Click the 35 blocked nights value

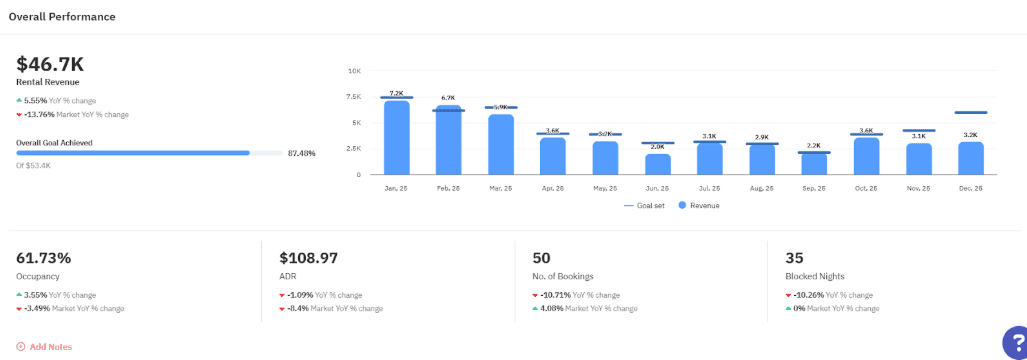(794, 258)
